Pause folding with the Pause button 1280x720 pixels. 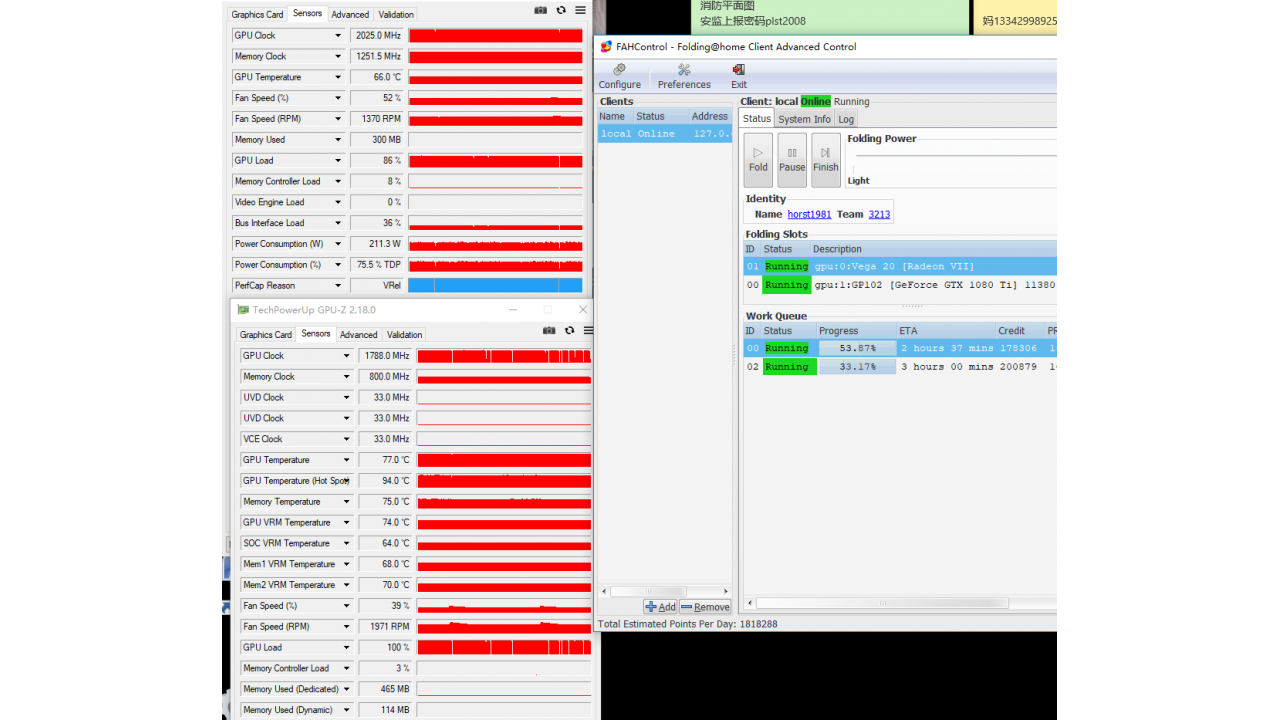click(792, 160)
